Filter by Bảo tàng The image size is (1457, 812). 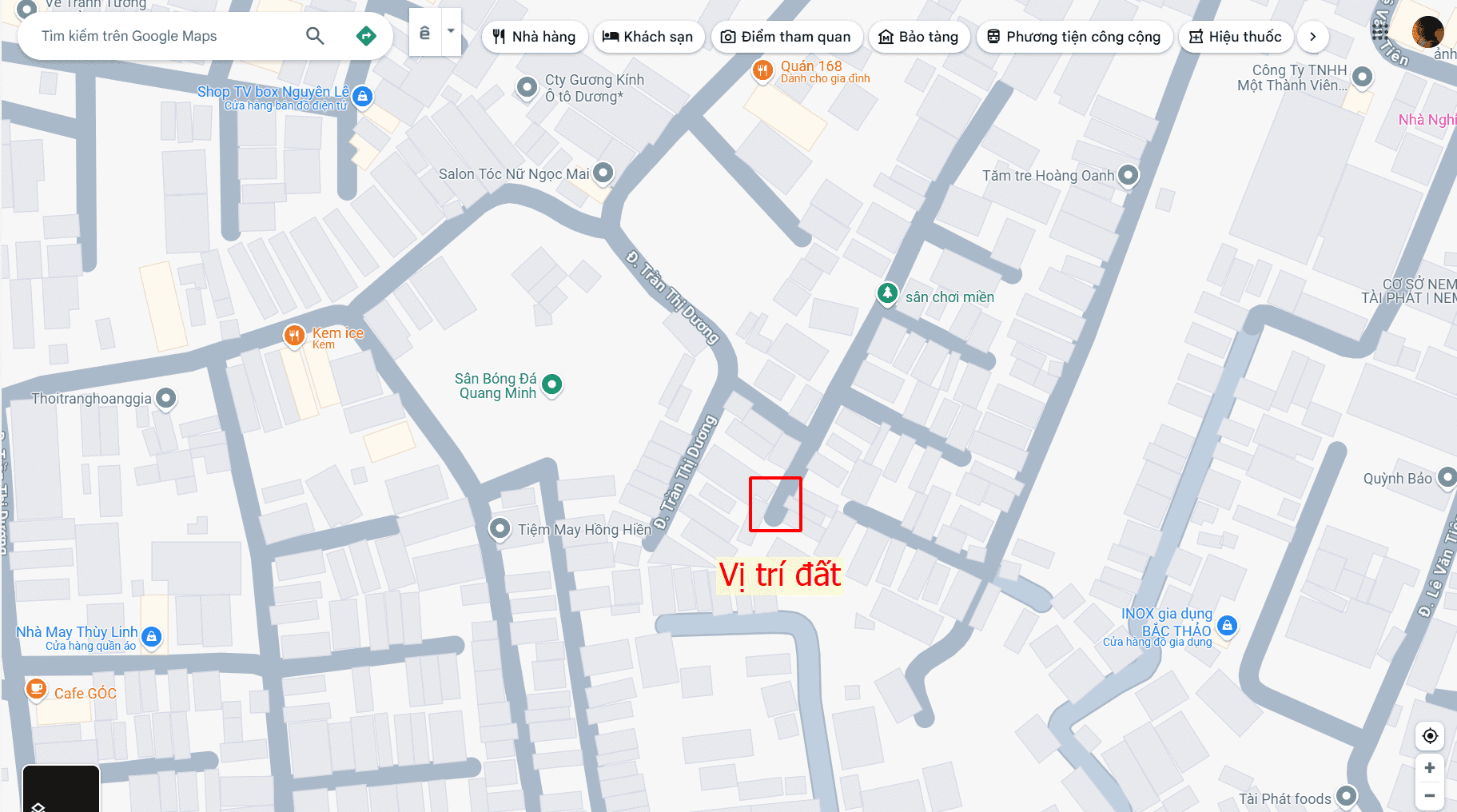918,37
